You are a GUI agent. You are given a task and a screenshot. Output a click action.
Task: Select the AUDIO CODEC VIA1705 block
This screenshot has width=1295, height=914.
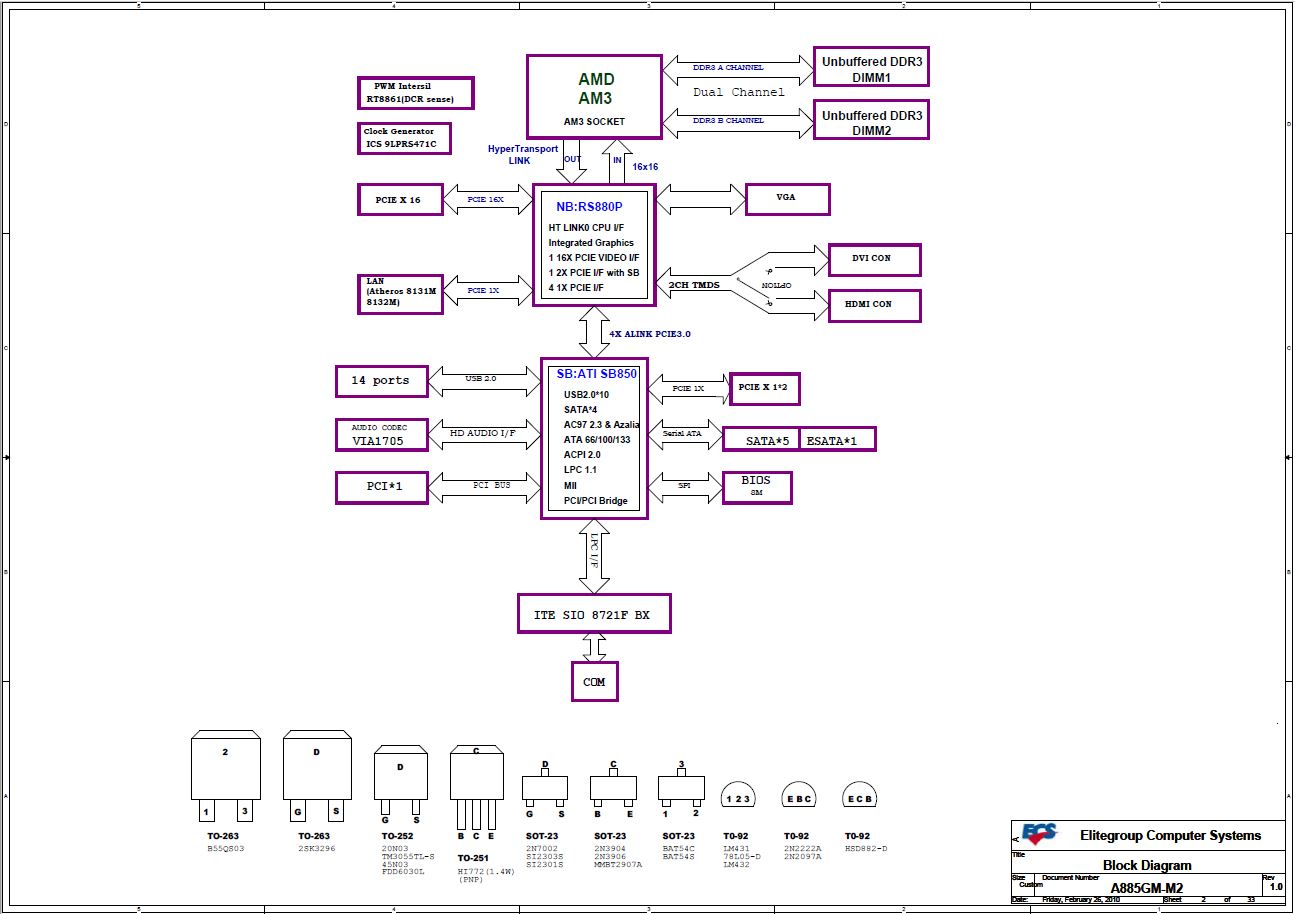382,434
